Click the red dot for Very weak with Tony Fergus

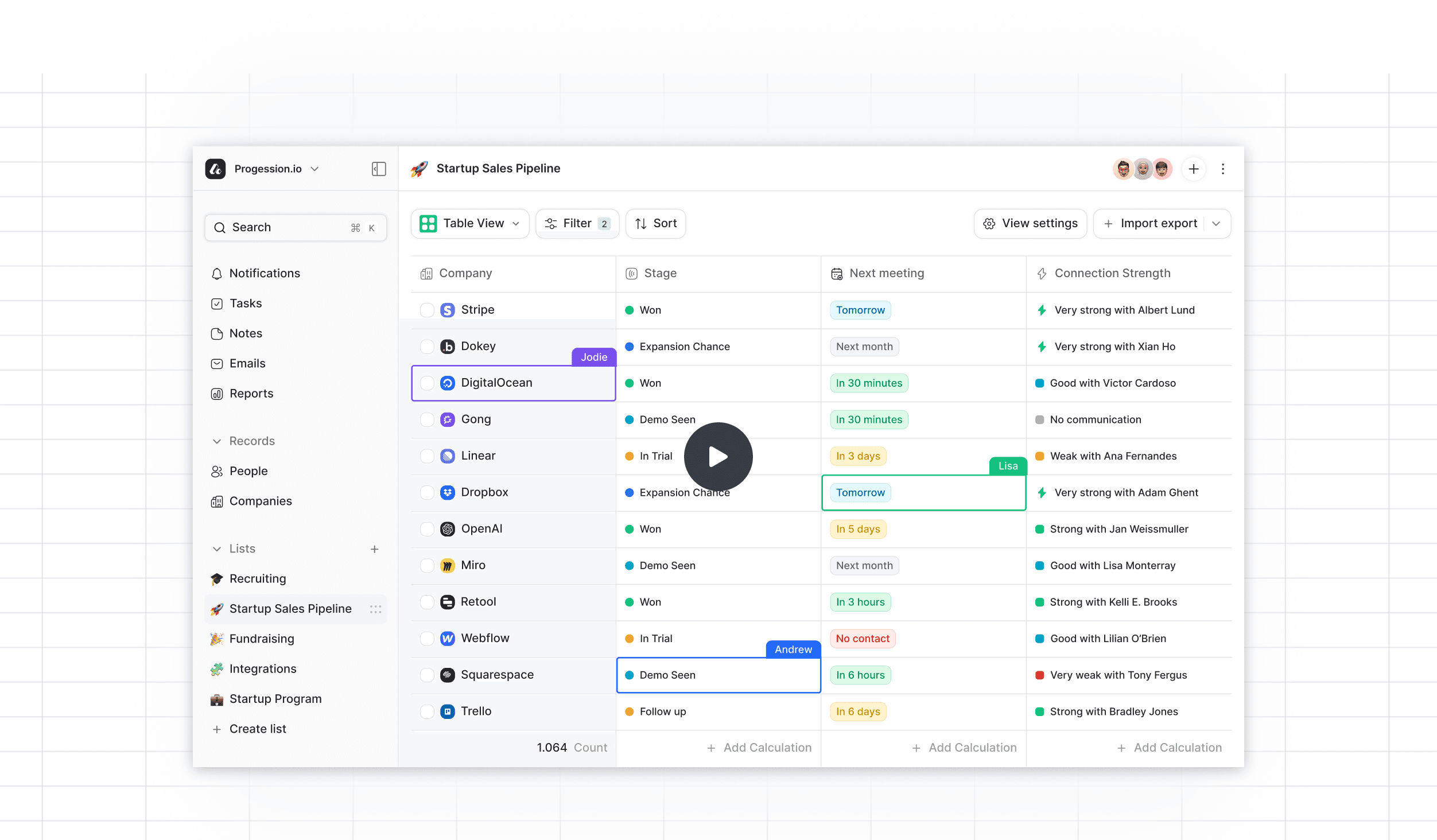click(1039, 675)
